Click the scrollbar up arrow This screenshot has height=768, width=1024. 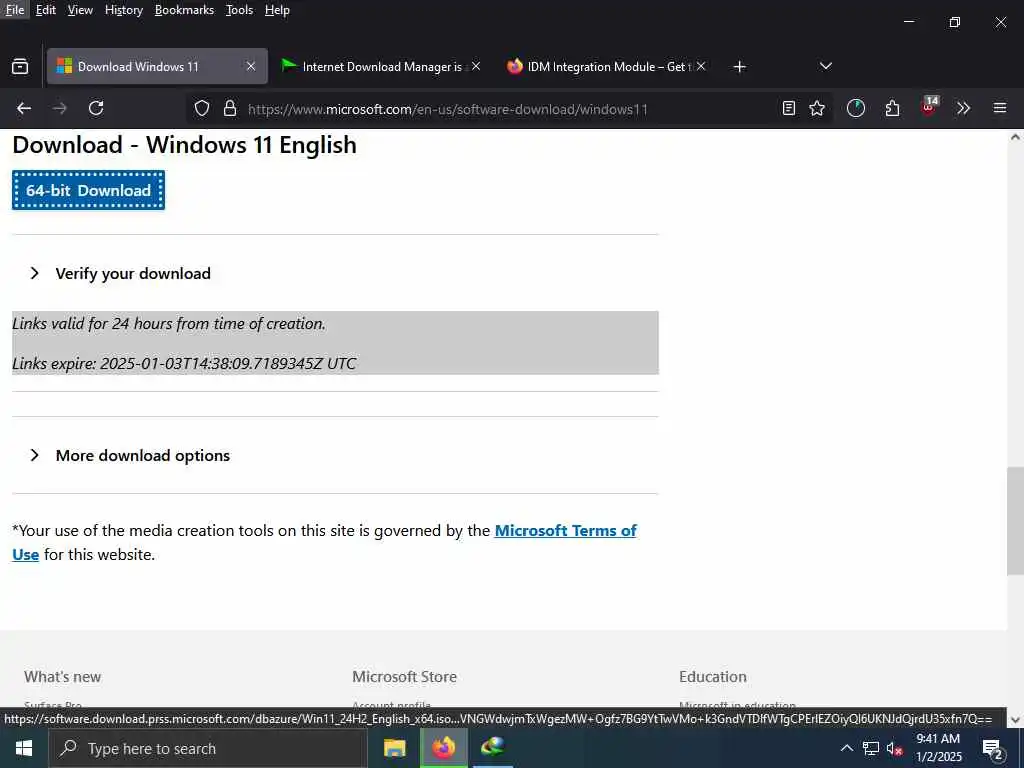pyautogui.click(x=1015, y=137)
